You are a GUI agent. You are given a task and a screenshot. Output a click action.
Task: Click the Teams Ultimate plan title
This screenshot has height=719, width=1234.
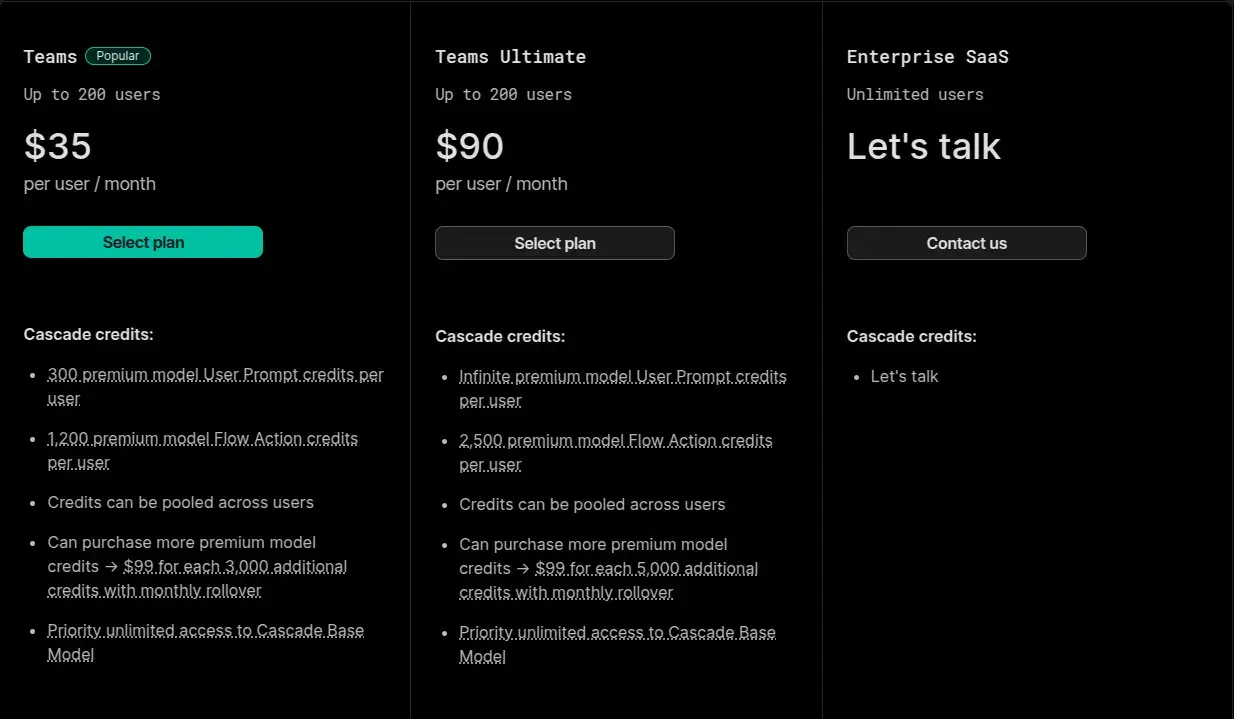(x=510, y=57)
